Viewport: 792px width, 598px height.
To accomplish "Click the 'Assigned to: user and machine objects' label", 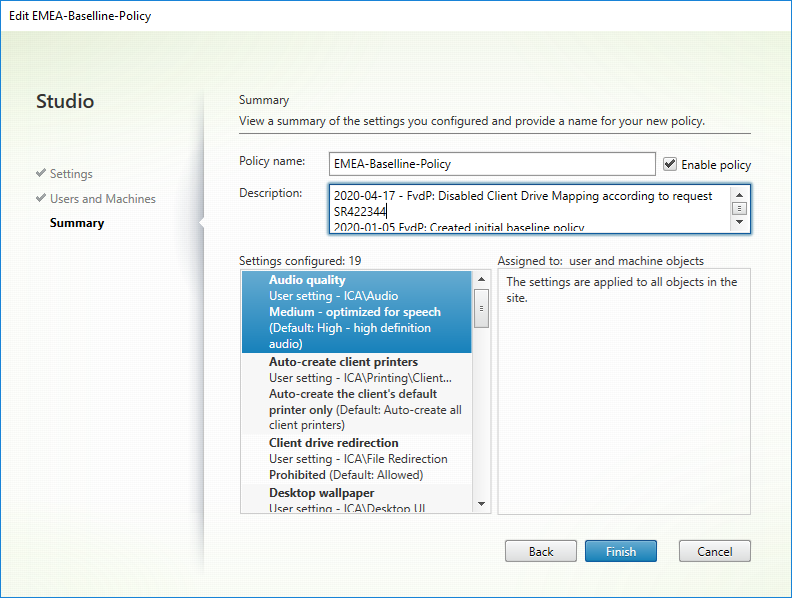I will pyautogui.click(x=601, y=261).
